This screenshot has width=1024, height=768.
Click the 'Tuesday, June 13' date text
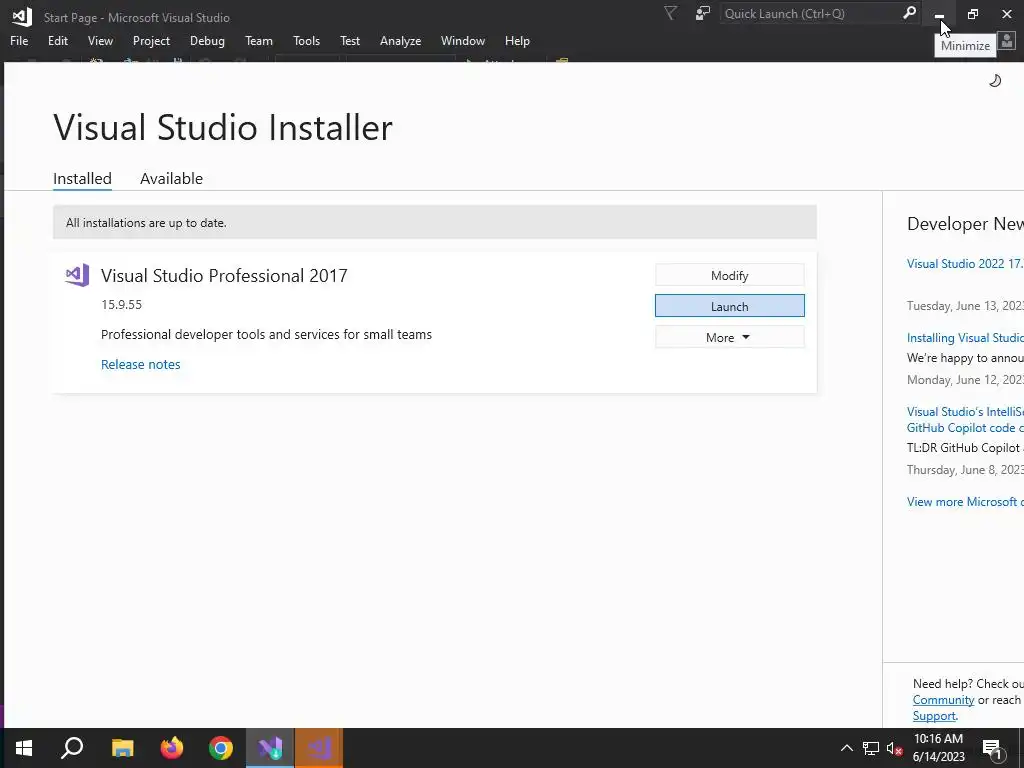click(x=965, y=306)
